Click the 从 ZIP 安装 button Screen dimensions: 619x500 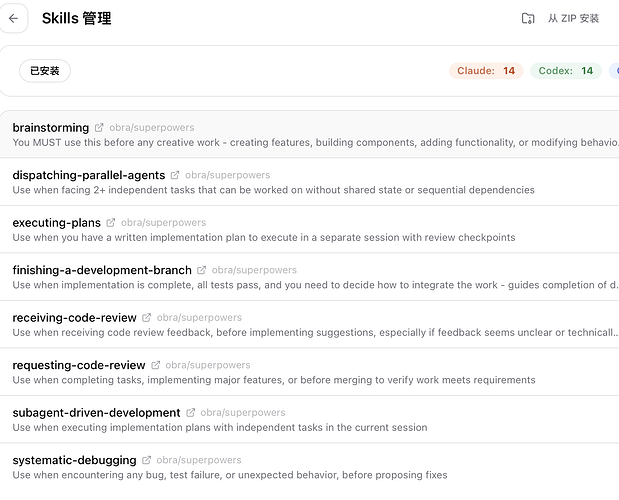coord(561,18)
